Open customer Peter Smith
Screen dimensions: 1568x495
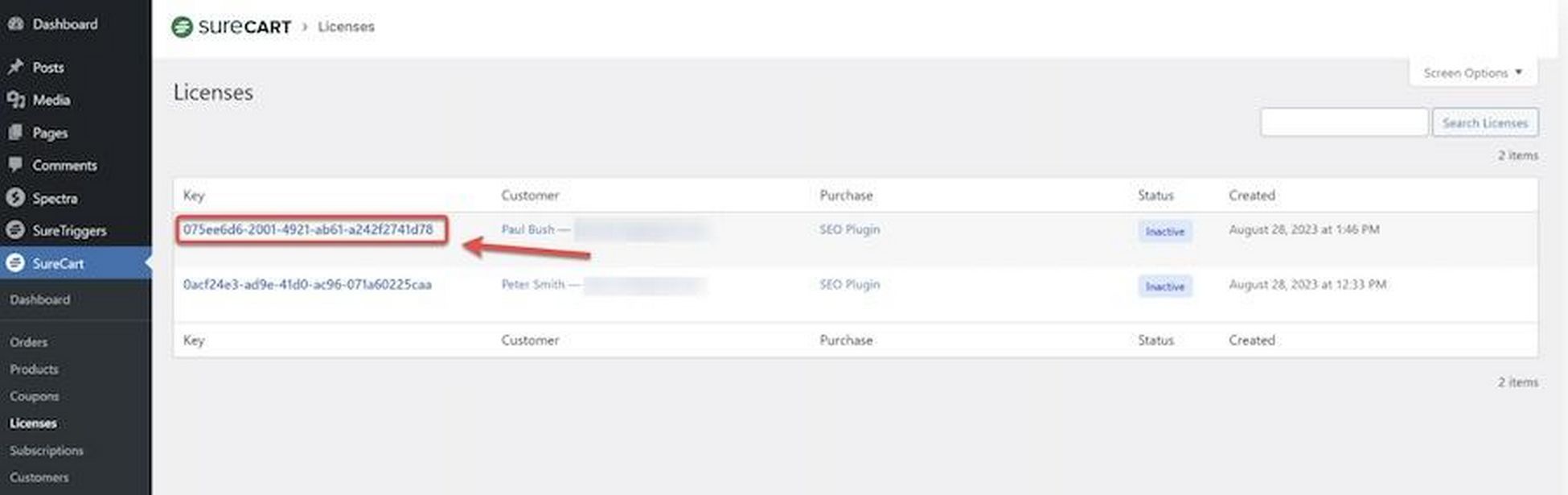[533, 284]
